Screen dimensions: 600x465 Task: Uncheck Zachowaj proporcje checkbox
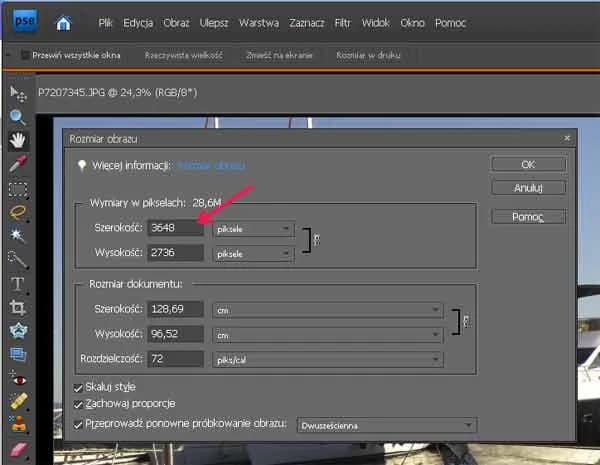[79, 405]
